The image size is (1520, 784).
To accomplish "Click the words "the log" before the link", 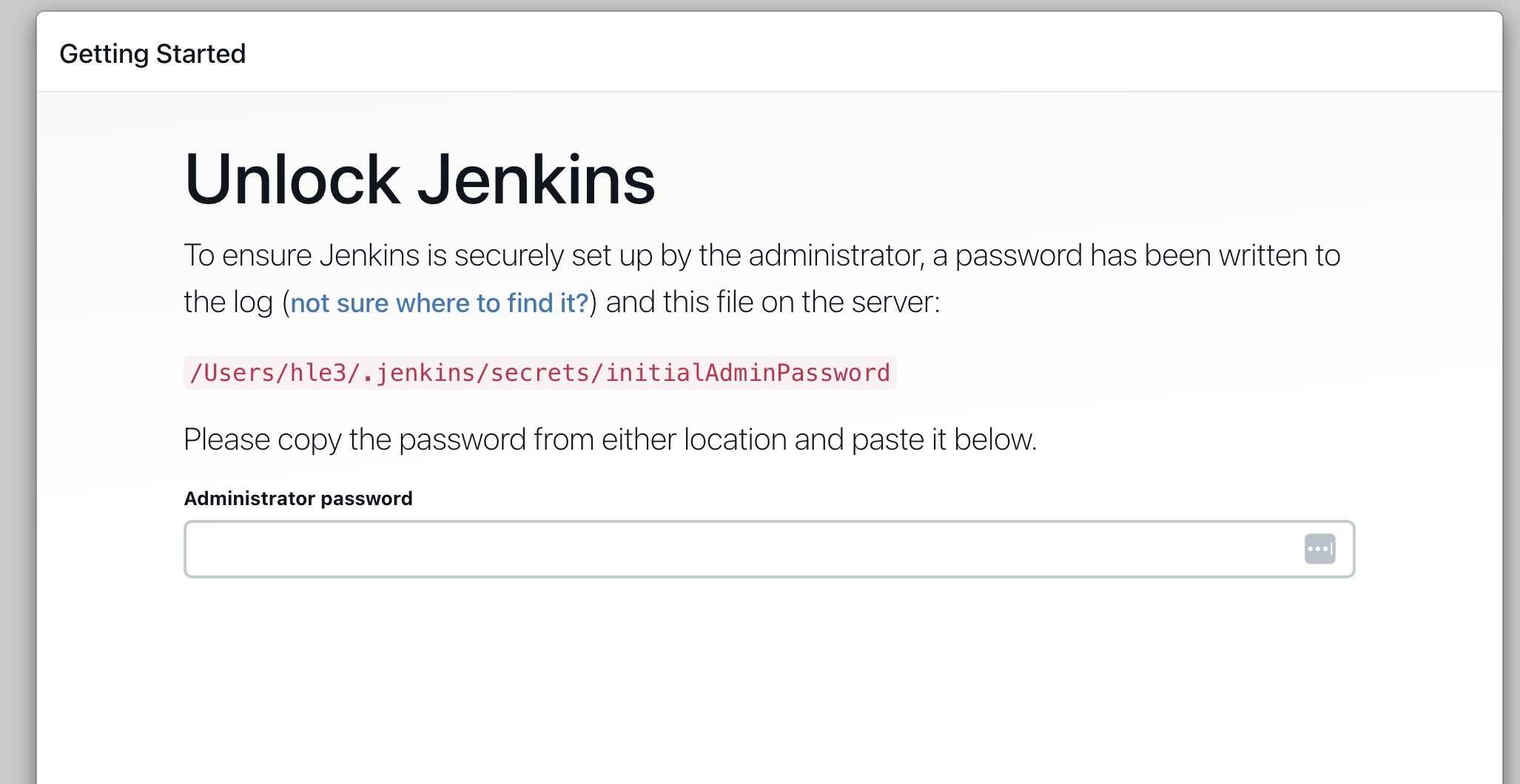I will click(228, 303).
